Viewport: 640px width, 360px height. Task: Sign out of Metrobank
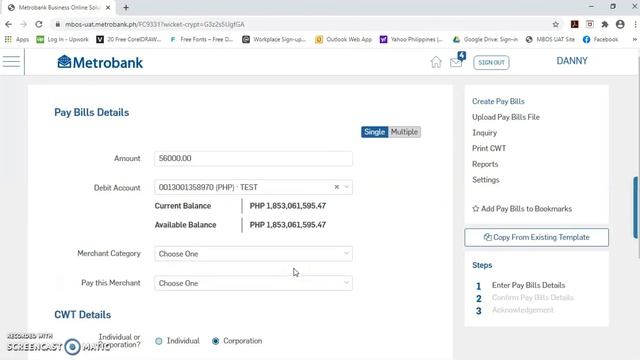(491, 62)
